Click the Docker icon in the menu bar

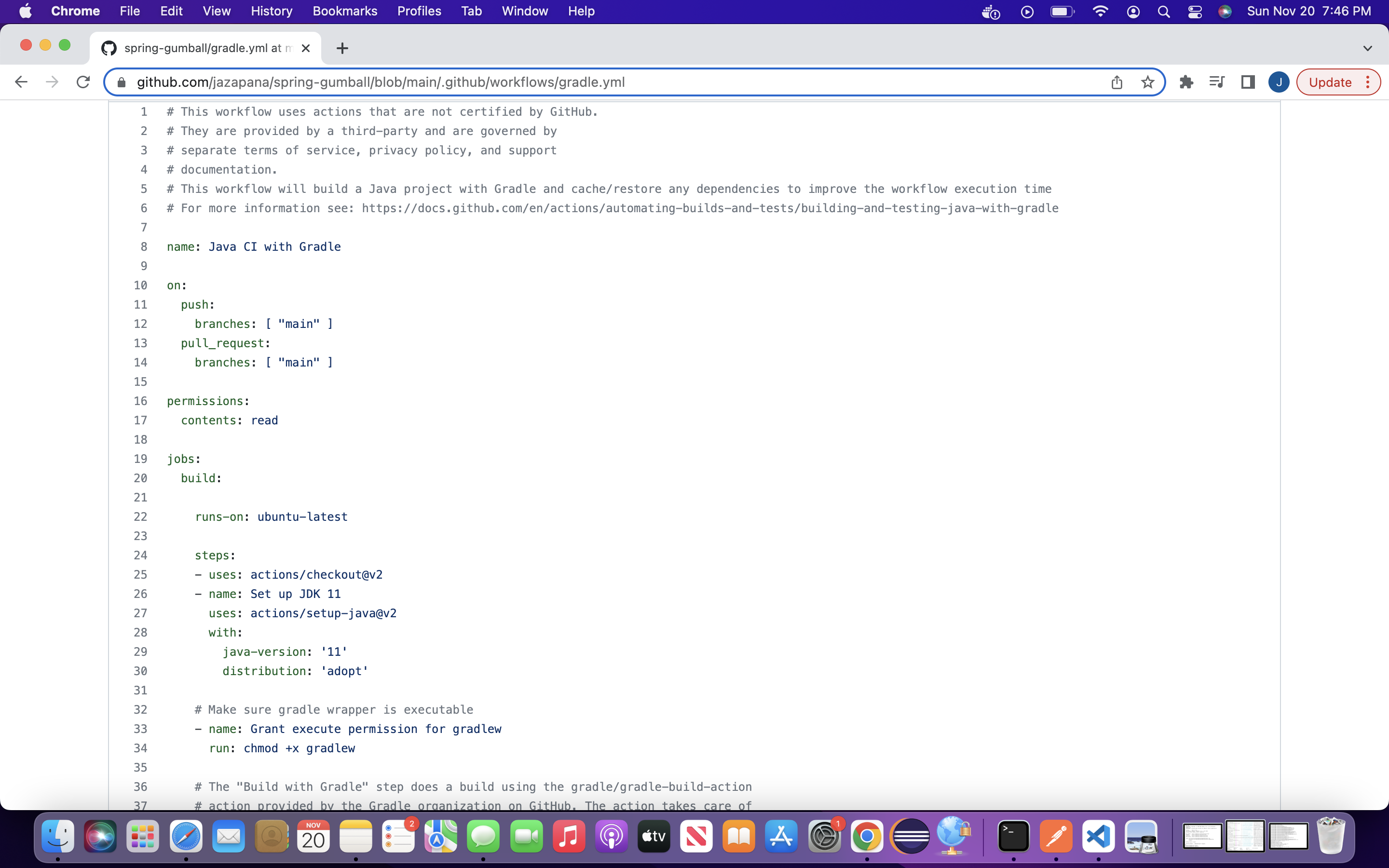(x=990, y=12)
